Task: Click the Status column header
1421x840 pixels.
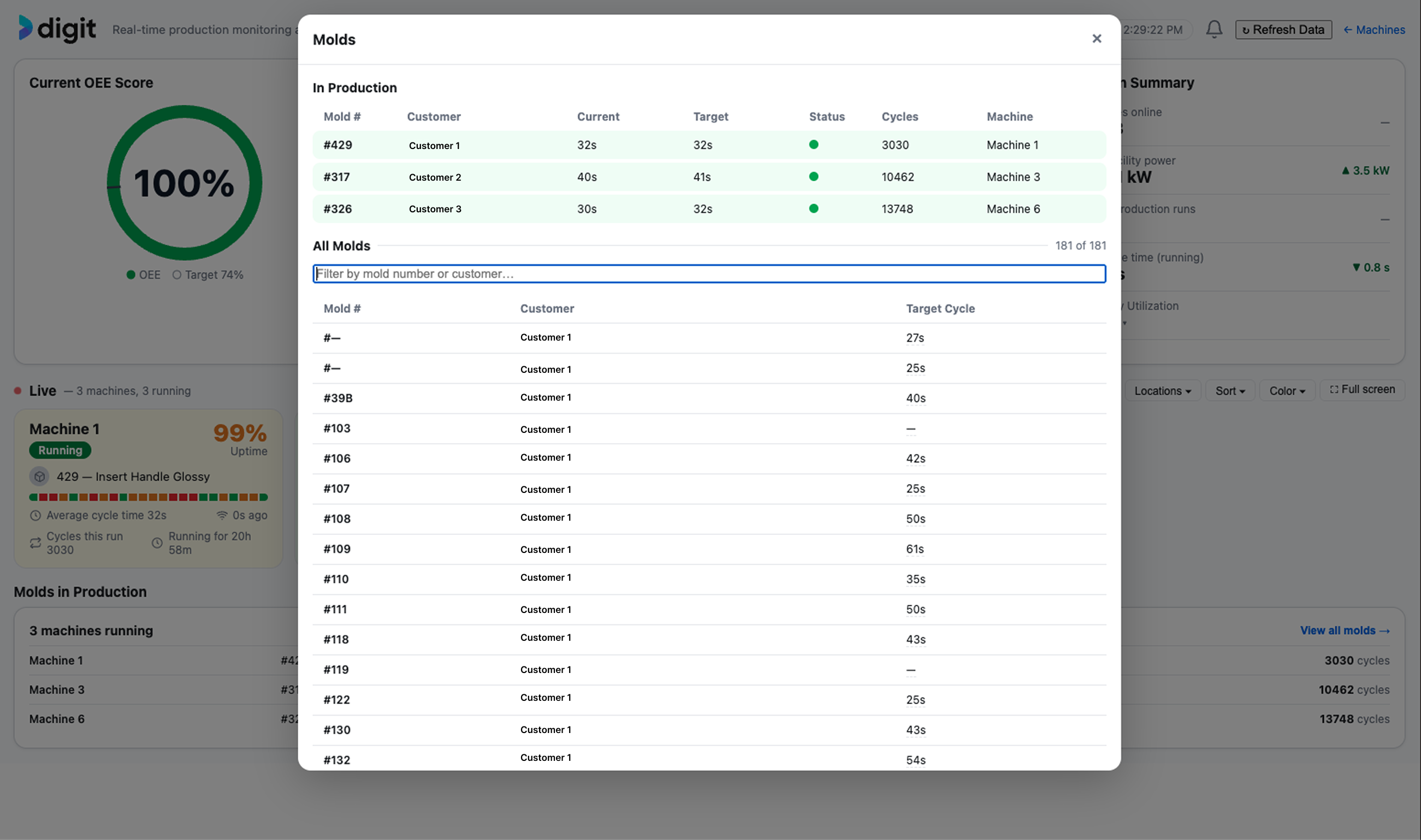Action: (x=827, y=117)
